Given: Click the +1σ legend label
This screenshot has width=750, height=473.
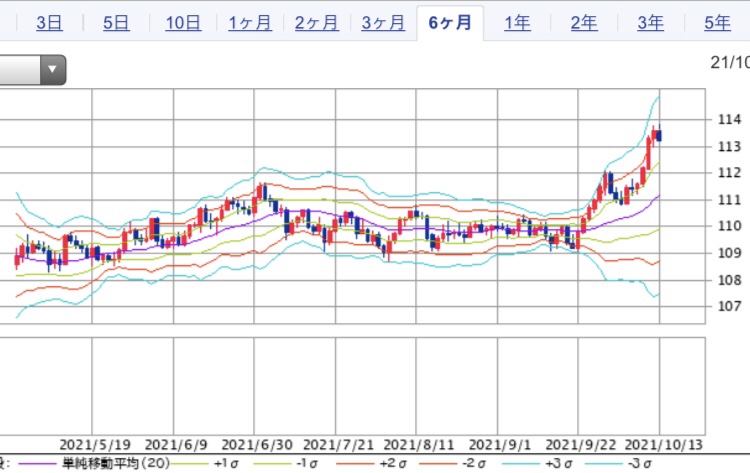Looking at the screenshot, I should click(x=226, y=463).
